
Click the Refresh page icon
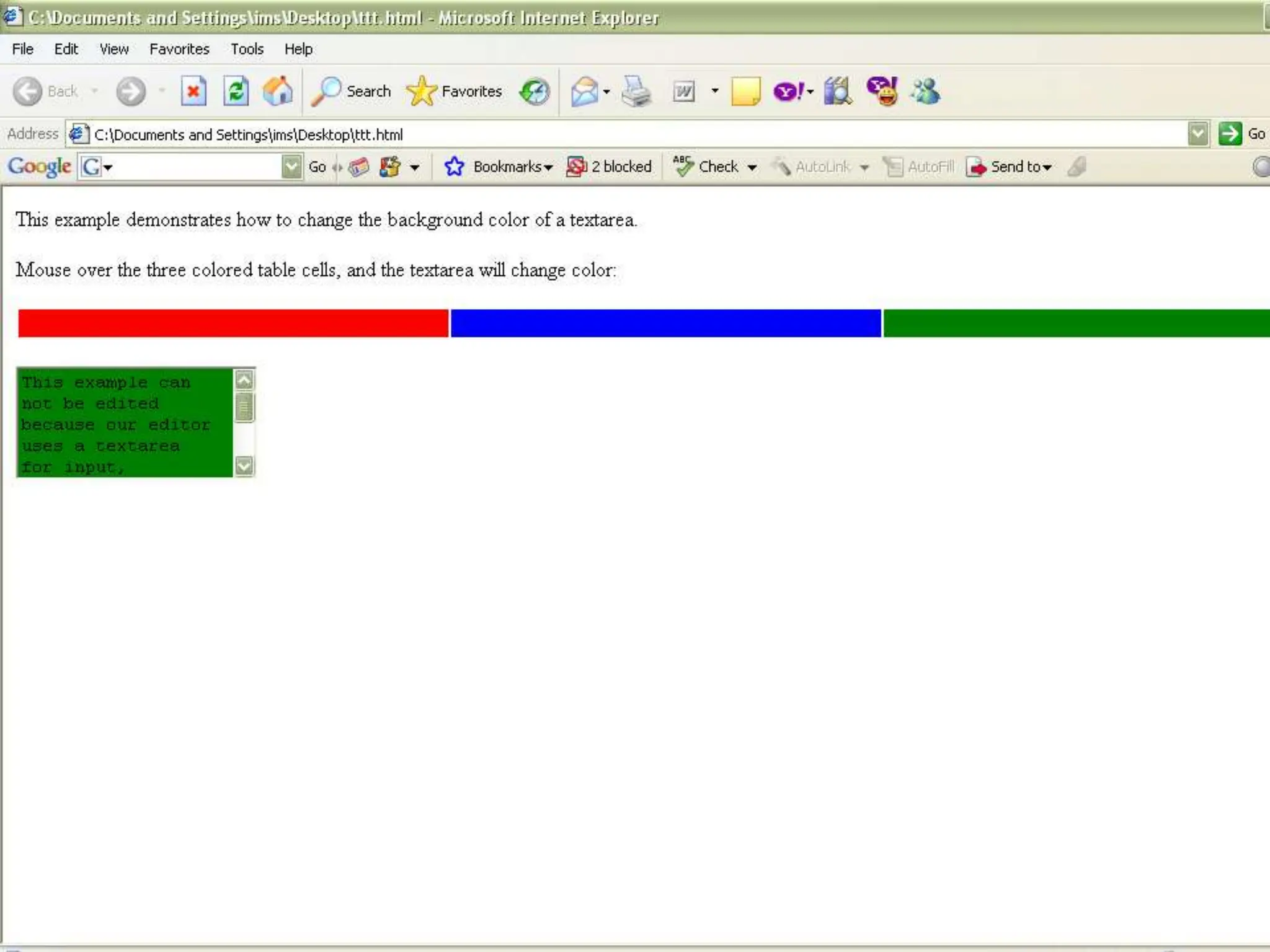coord(236,92)
